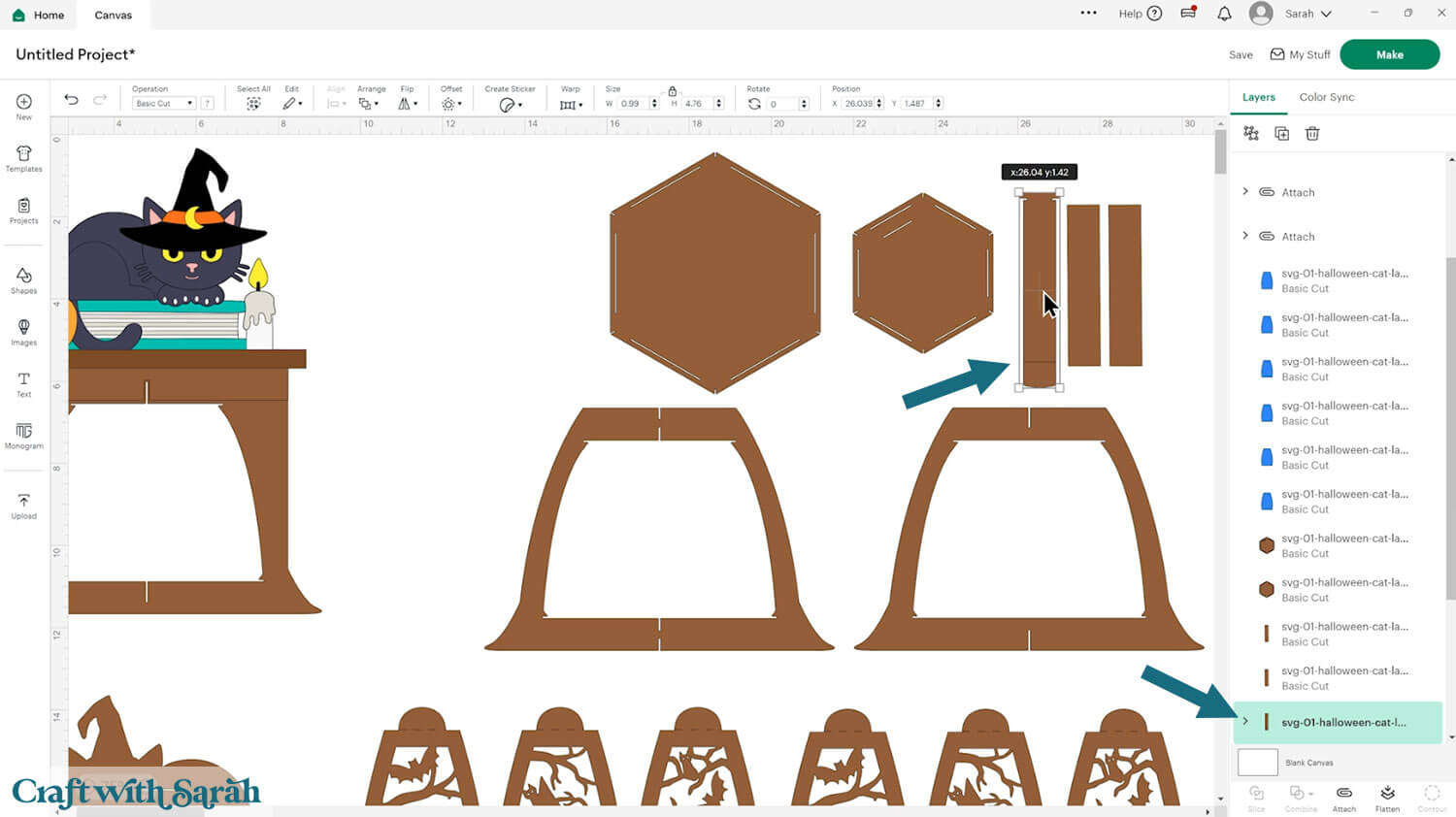Open My Stuff
This screenshot has height=817, width=1456.
(x=1300, y=54)
